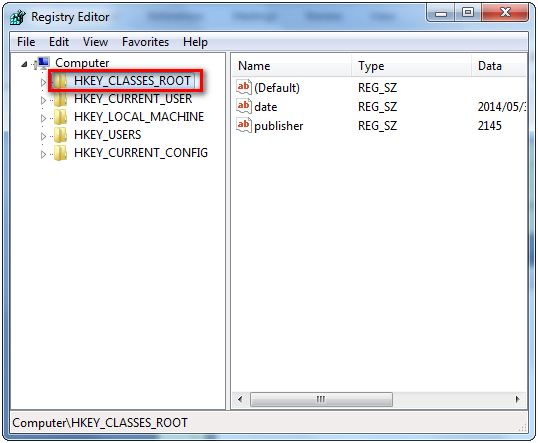Click the HKEY_LOCAL_MACHINE folder icon
Image resolution: width=538 pixels, height=443 pixels.
(60, 117)
